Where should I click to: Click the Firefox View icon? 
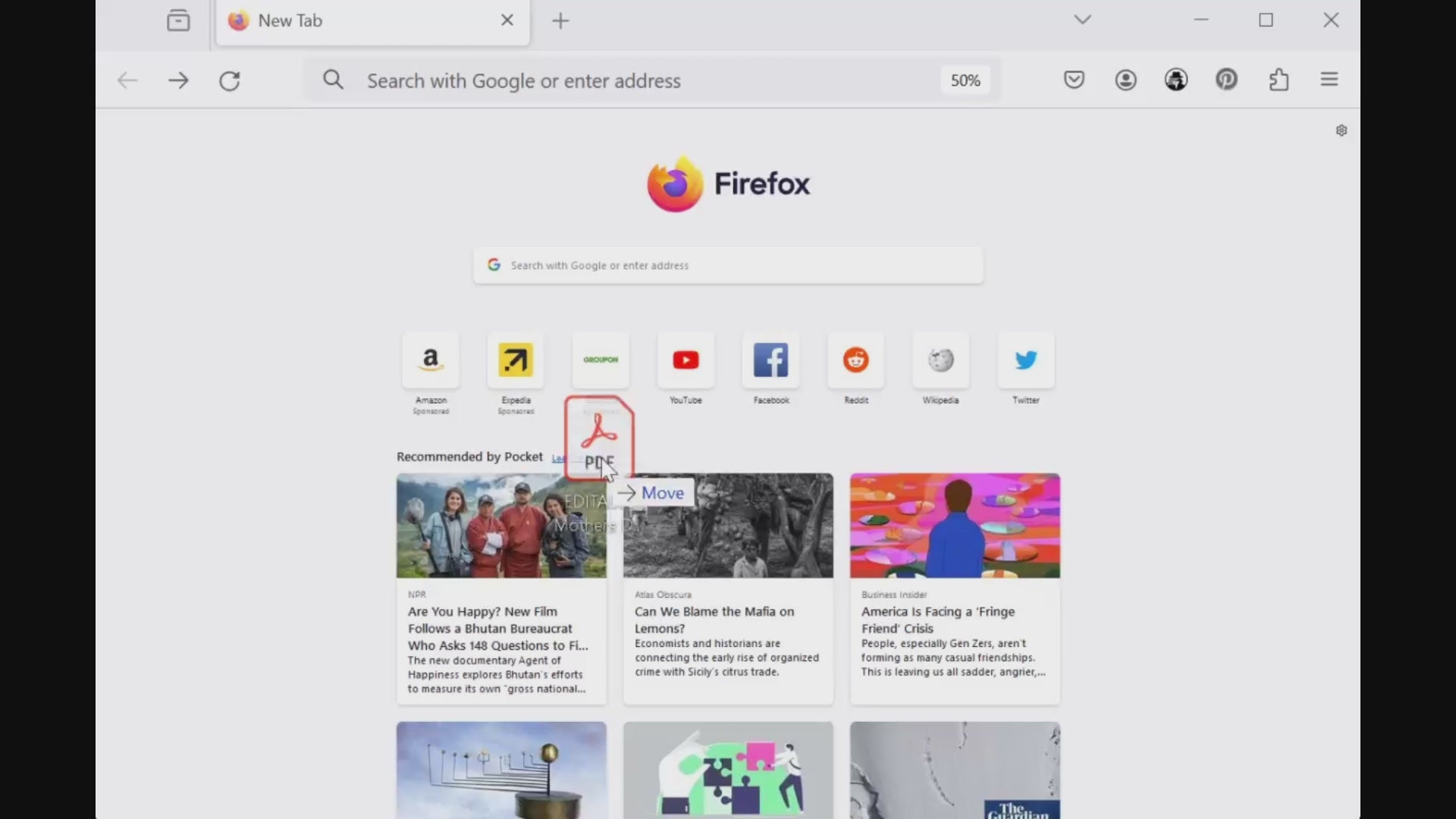point(178,20)
